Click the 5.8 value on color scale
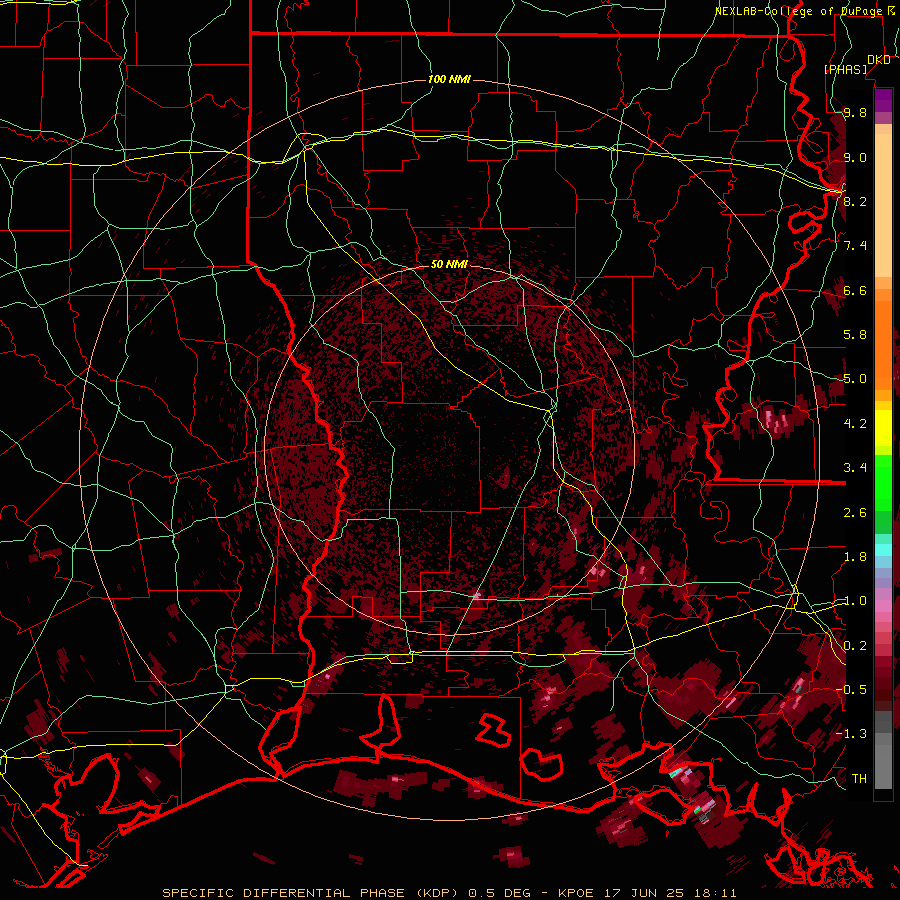 point(855,335)
